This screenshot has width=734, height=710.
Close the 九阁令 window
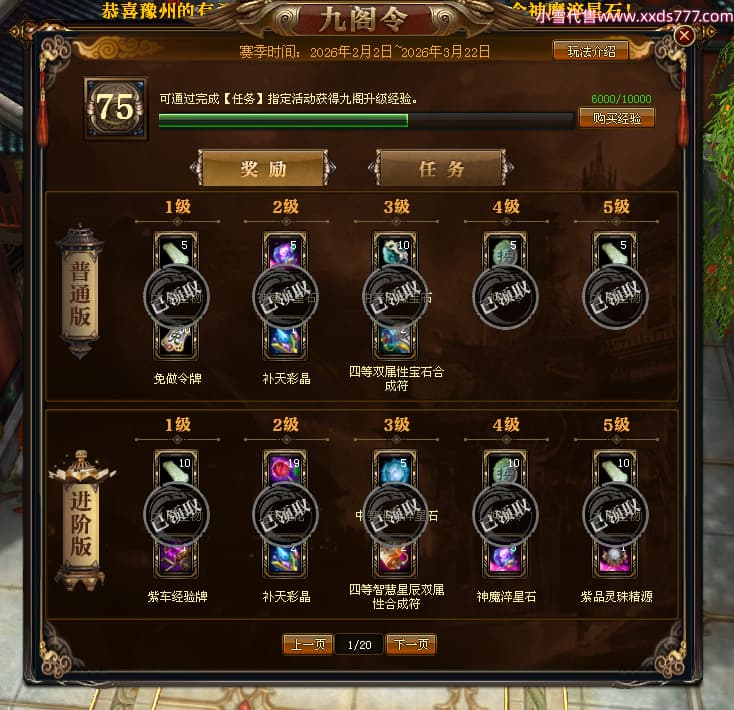click(684, 36)
